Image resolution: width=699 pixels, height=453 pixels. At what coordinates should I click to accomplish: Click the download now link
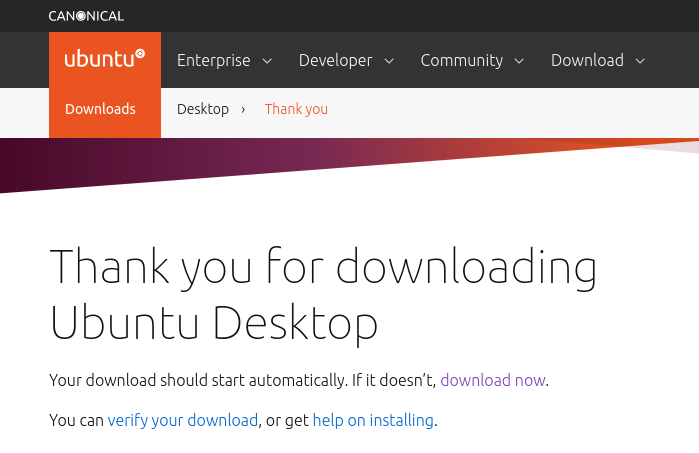[493, 380]
